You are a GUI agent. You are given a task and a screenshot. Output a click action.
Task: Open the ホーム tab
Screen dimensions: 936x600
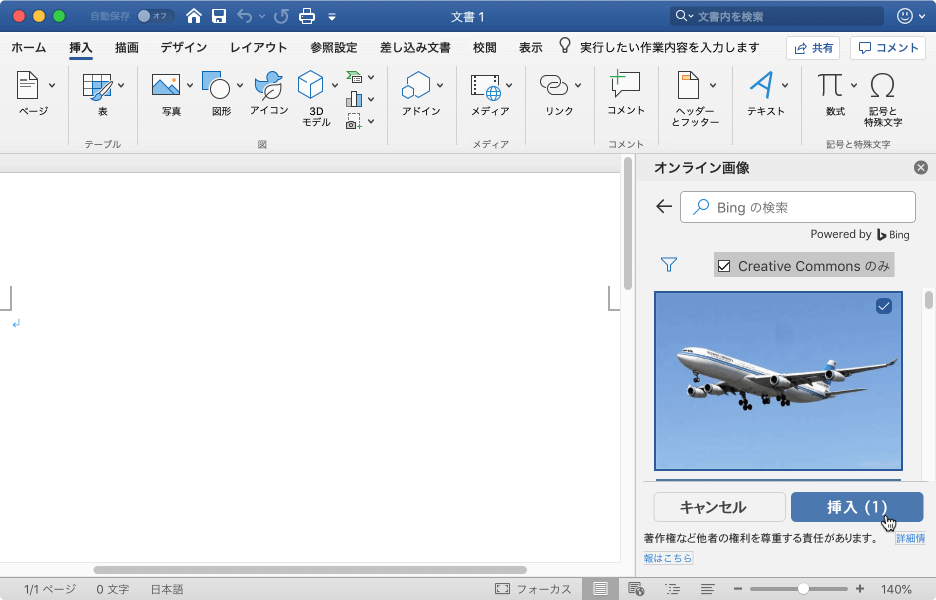[29, 47]
